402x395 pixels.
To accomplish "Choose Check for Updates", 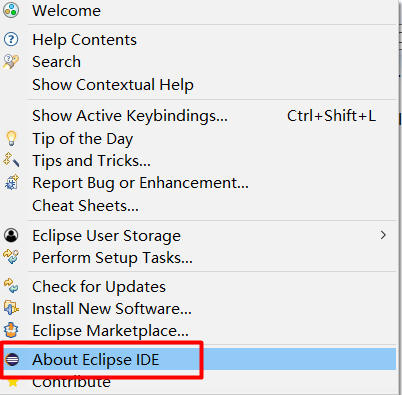I will [x=99, y=287].
